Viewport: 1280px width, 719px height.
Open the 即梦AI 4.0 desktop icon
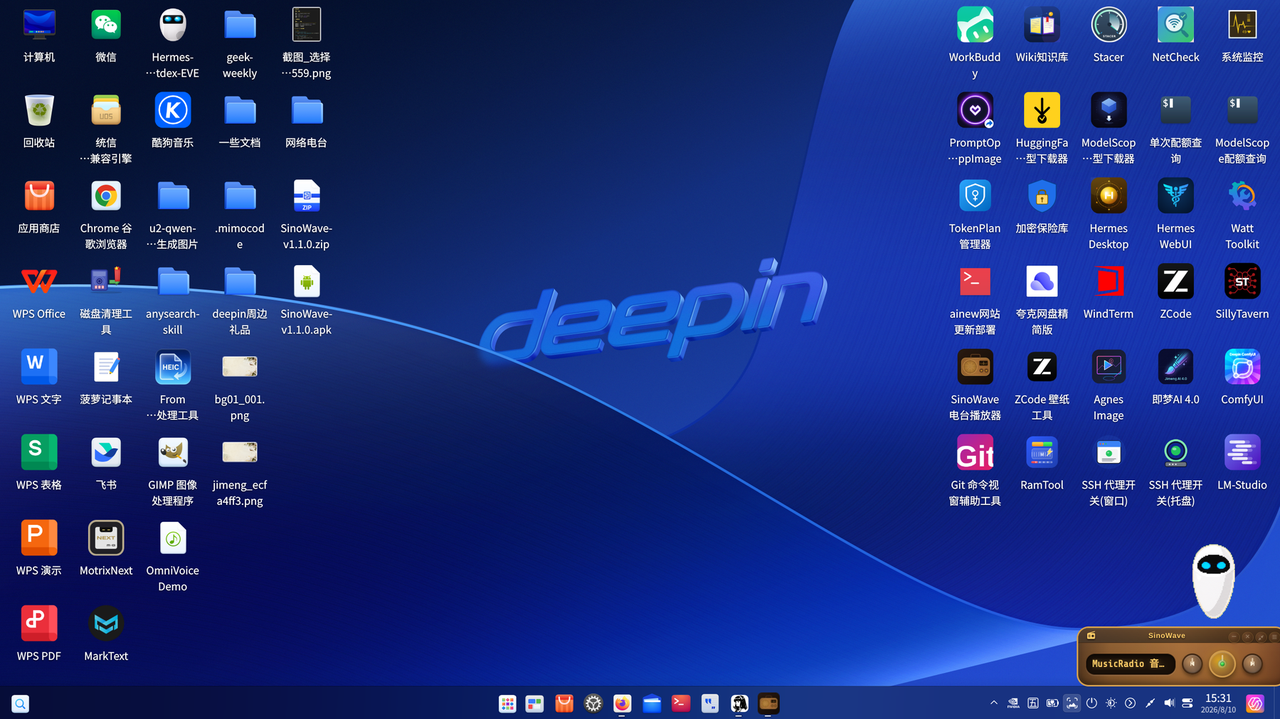coord(1176,367)
